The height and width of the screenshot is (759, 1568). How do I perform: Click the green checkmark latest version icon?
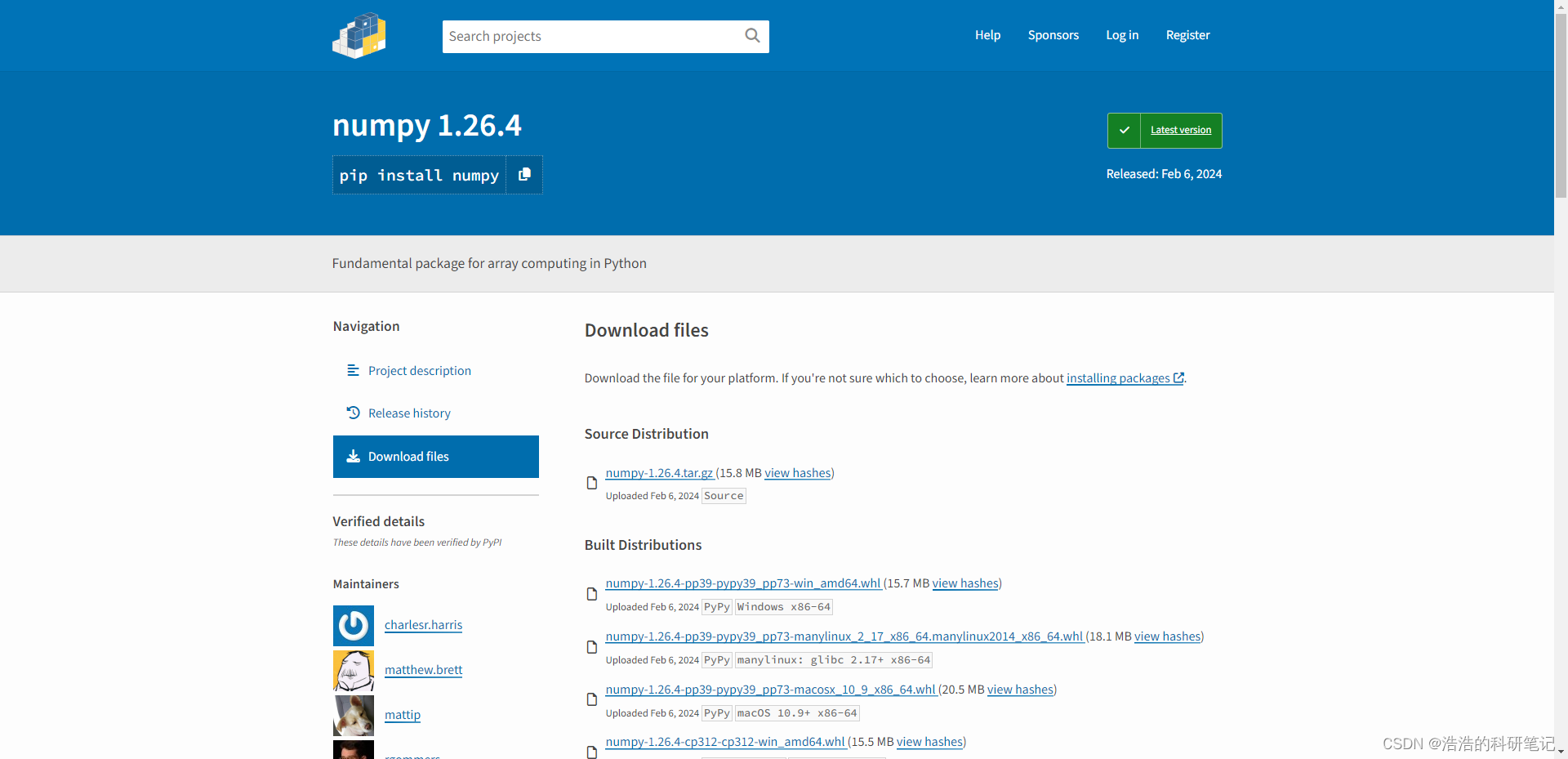click(1124, 131)
